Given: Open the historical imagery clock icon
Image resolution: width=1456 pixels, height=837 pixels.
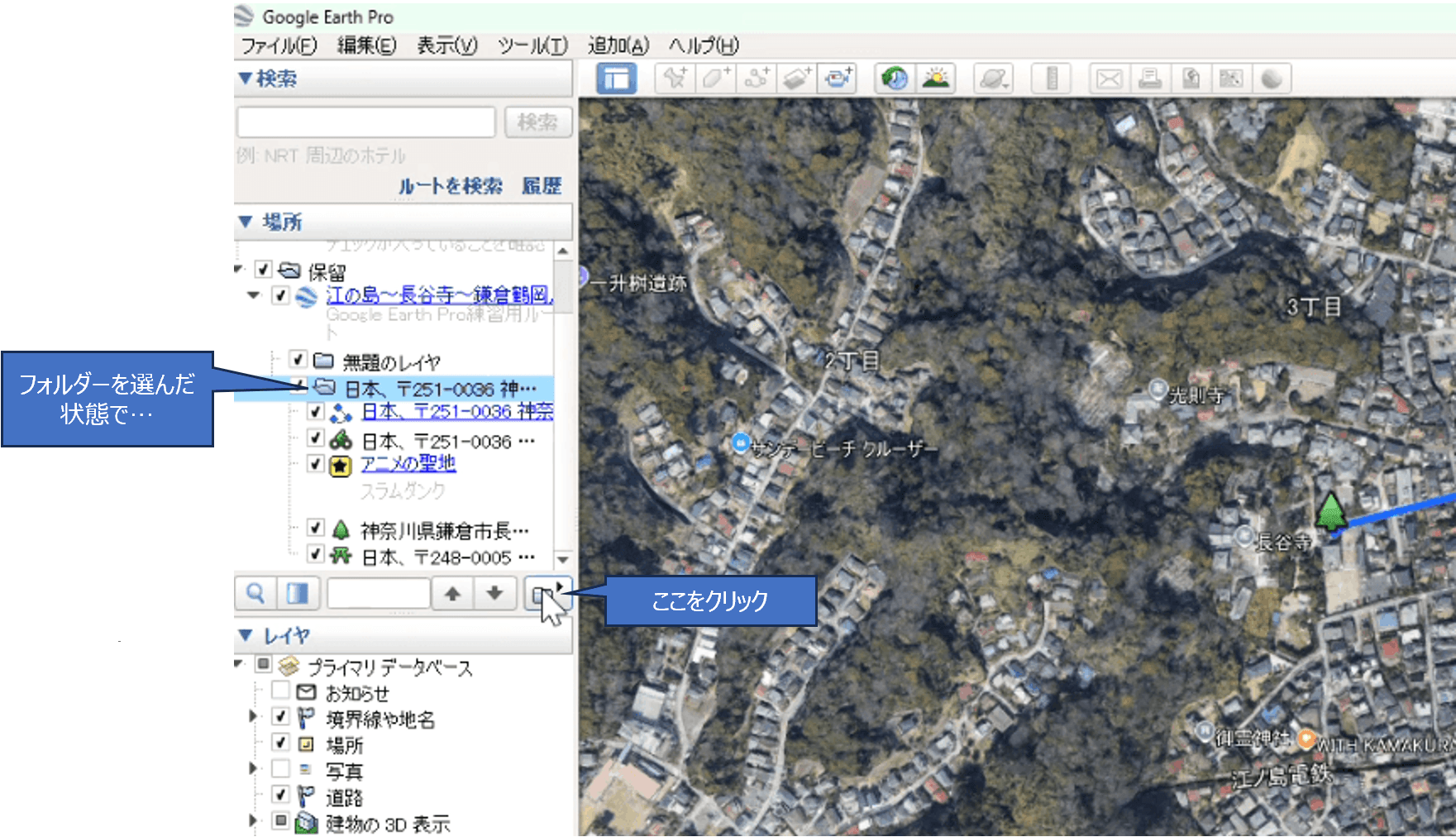Looking at the screenshot, I should [895, 79].
